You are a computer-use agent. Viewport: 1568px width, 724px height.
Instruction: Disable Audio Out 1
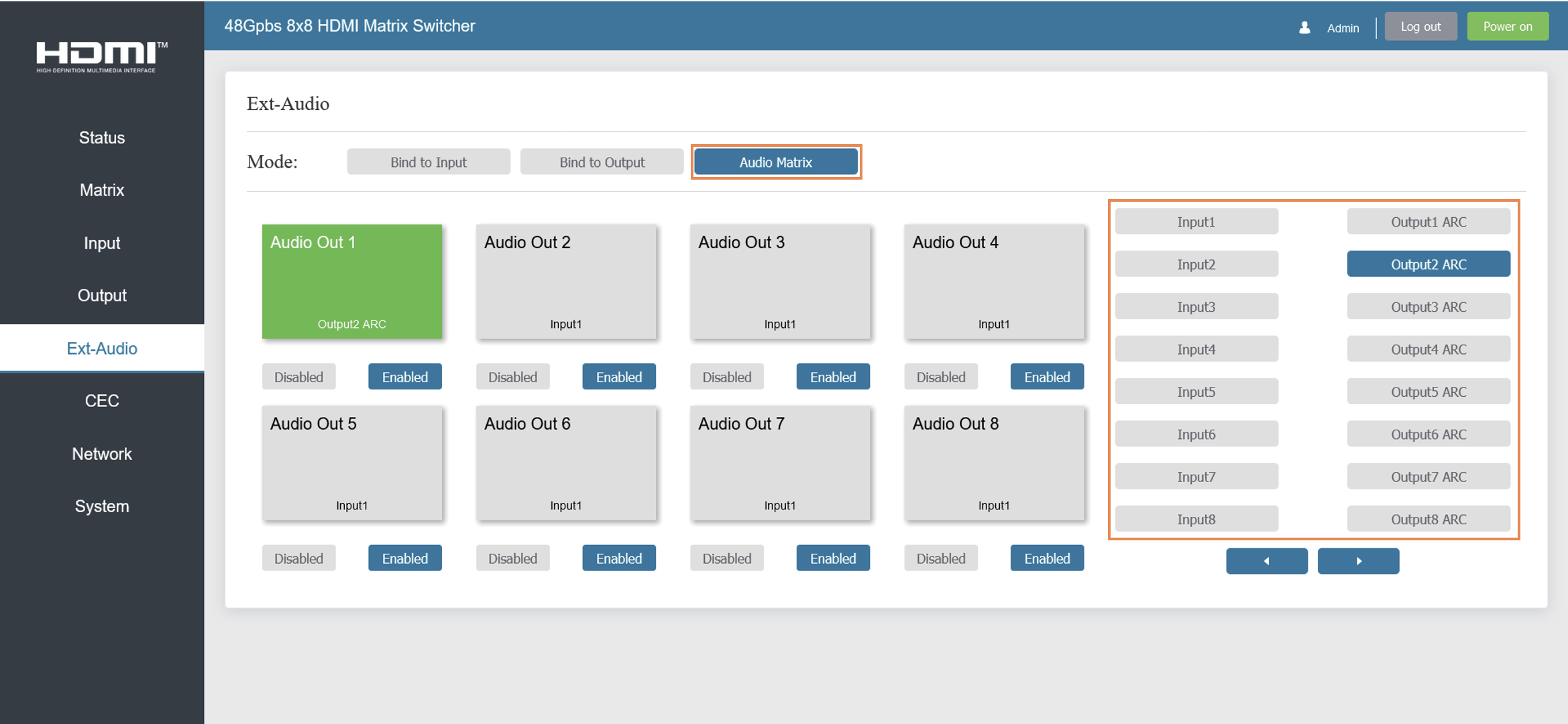(x=298, y=377)
